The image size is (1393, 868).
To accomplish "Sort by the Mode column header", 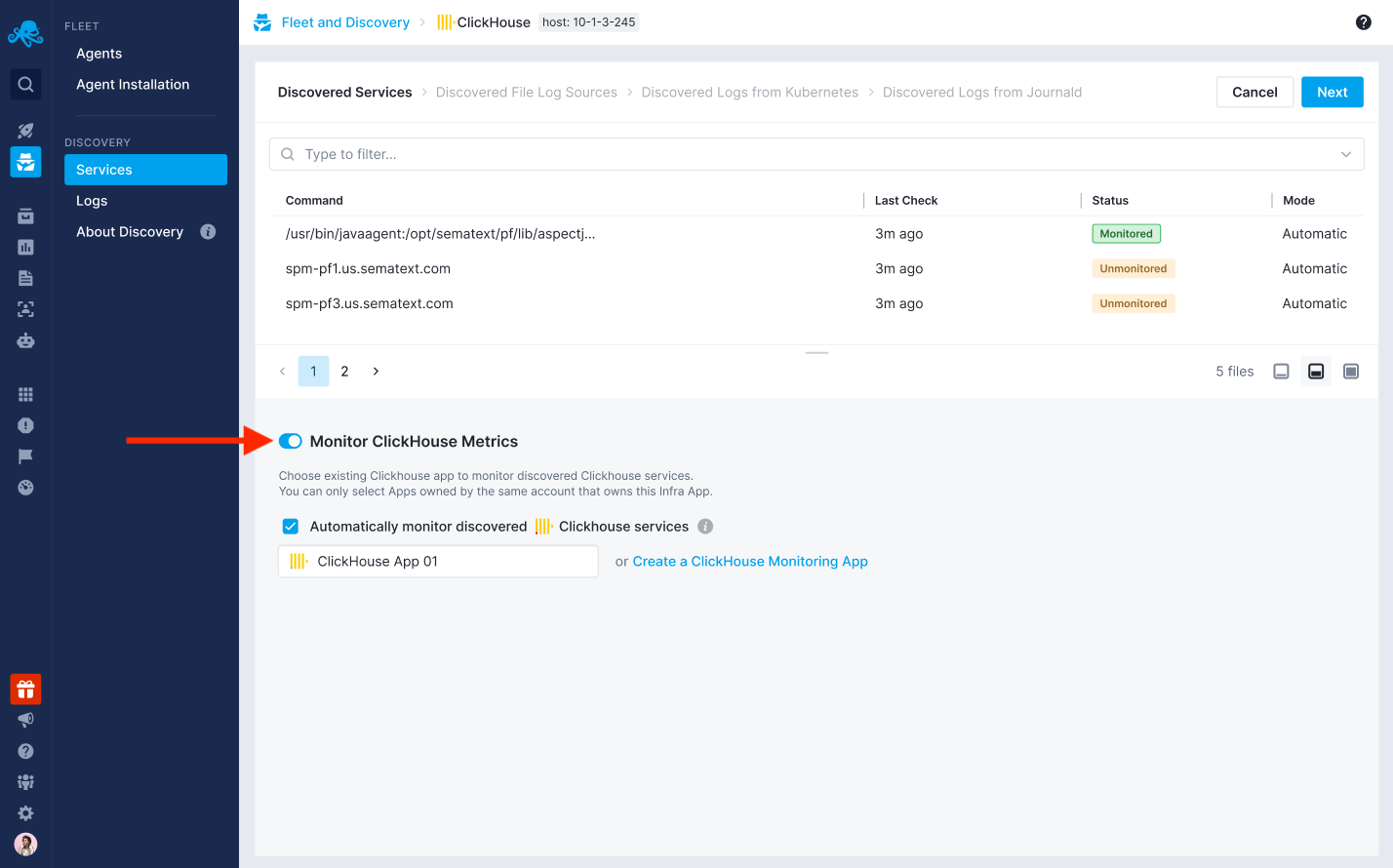I will tap(1298, 201).
